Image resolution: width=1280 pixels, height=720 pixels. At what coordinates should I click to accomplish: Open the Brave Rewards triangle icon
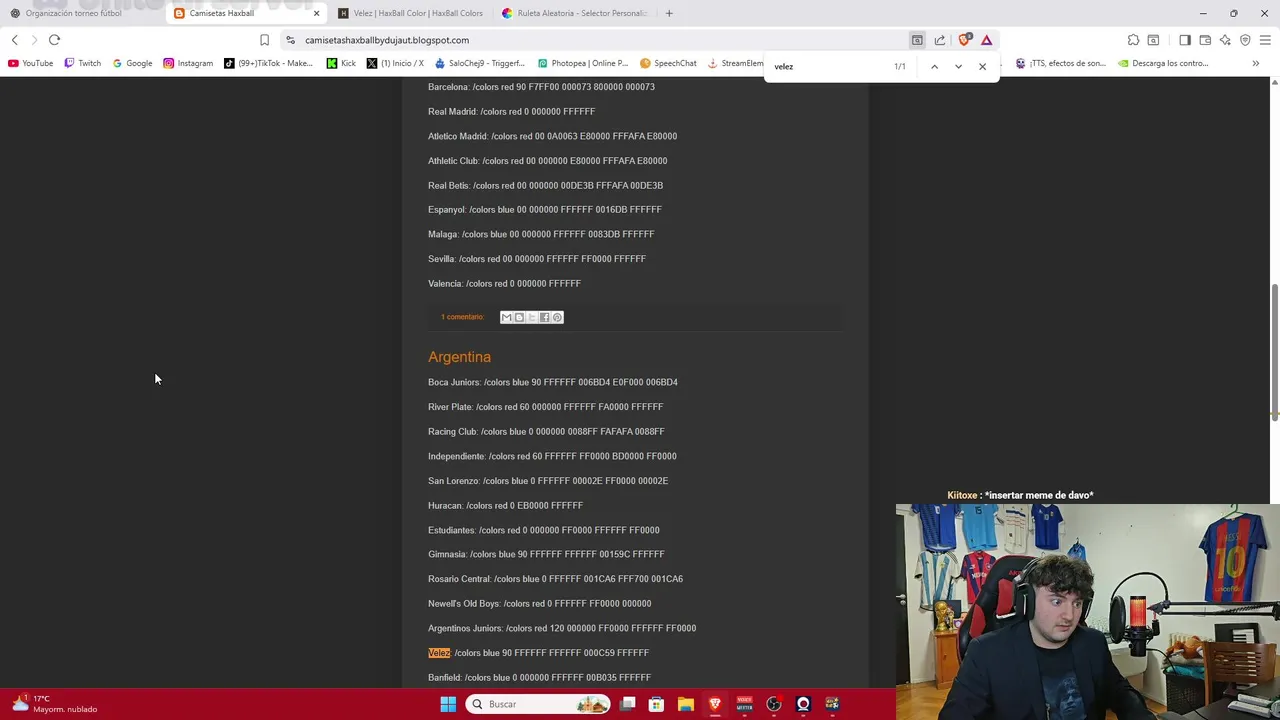pyautogui.click(x=986, y=40)
